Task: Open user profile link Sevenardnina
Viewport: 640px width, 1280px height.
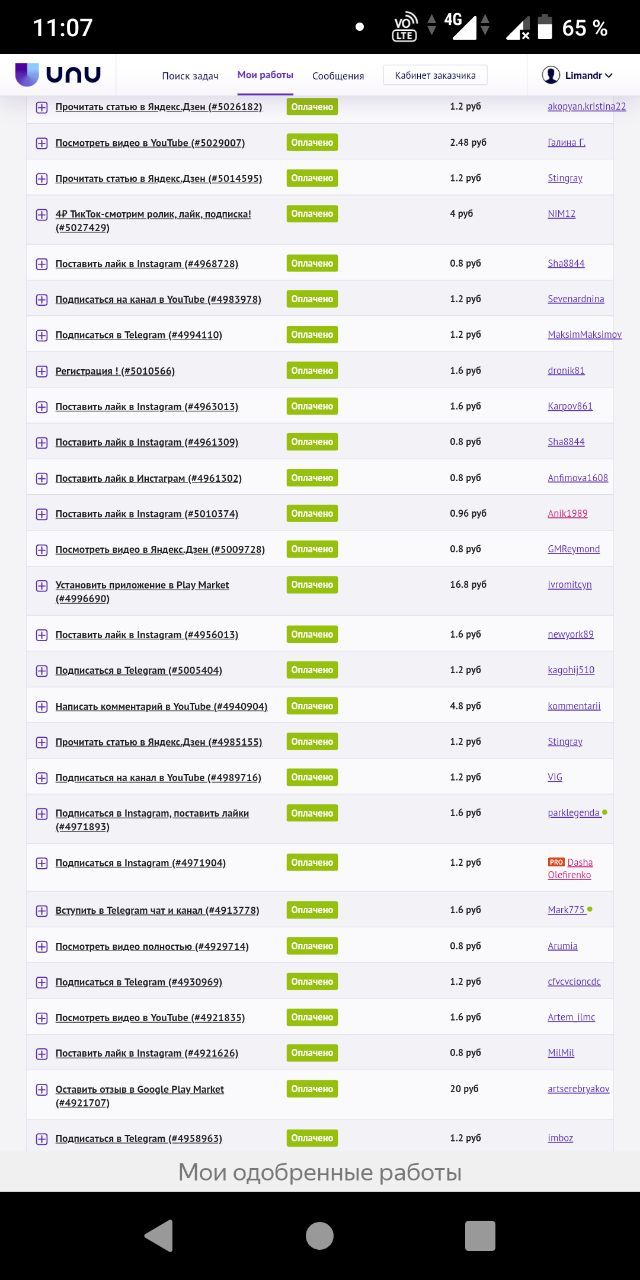Action: [x=576, y=299]
